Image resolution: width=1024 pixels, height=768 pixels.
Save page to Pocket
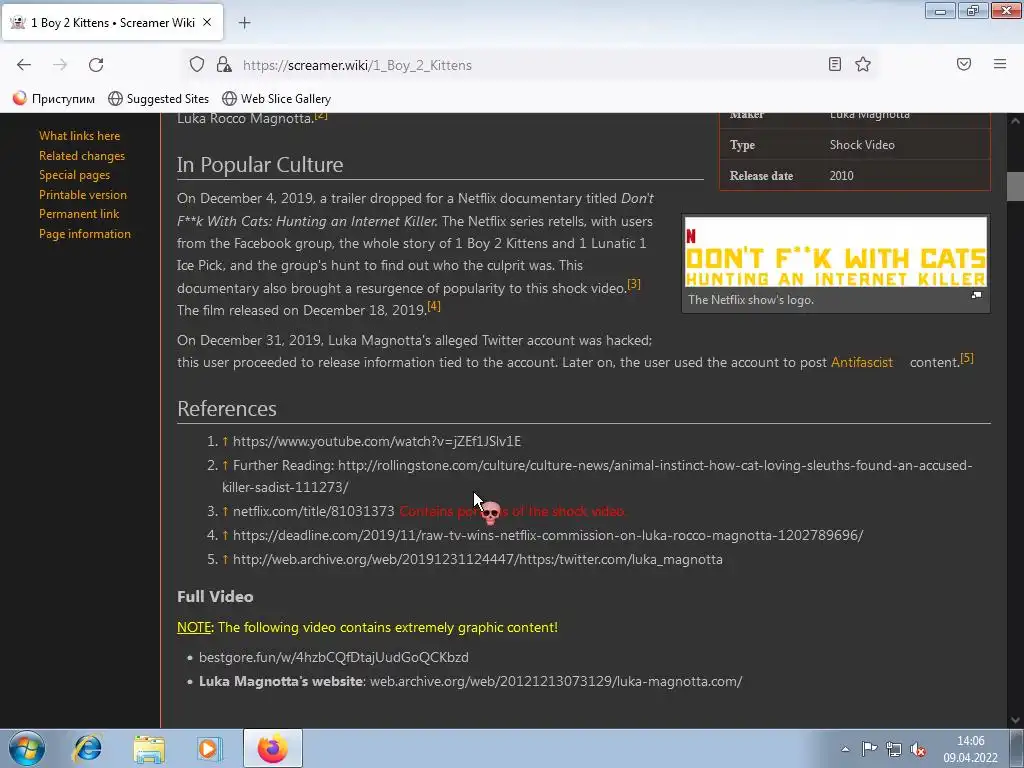tap(964, 64)
